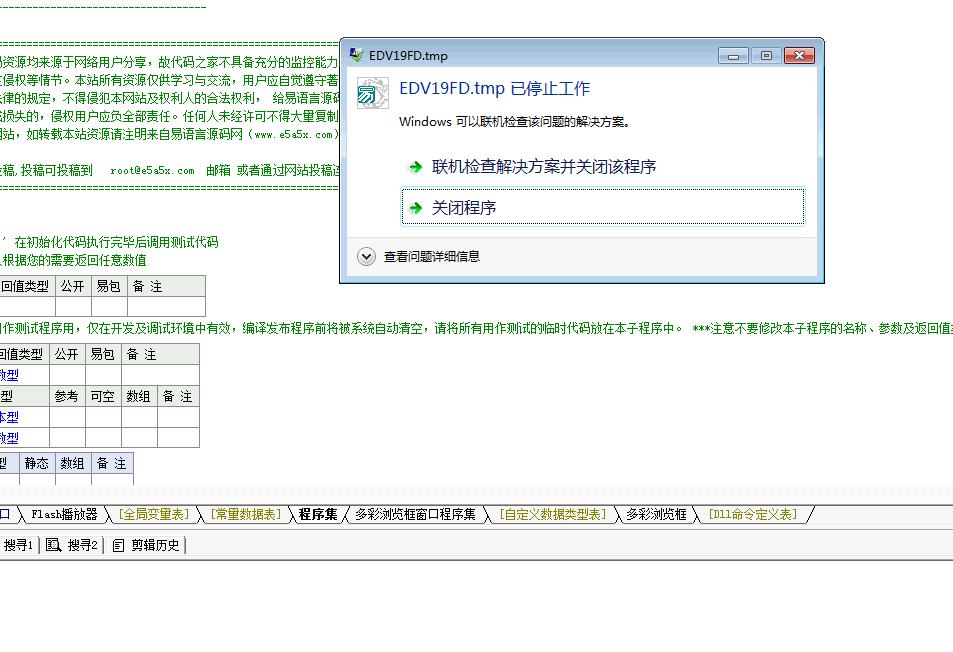
Task: Click 在初始化代码执行完毕后调用测试代码 comment
Action: [116, 242]
